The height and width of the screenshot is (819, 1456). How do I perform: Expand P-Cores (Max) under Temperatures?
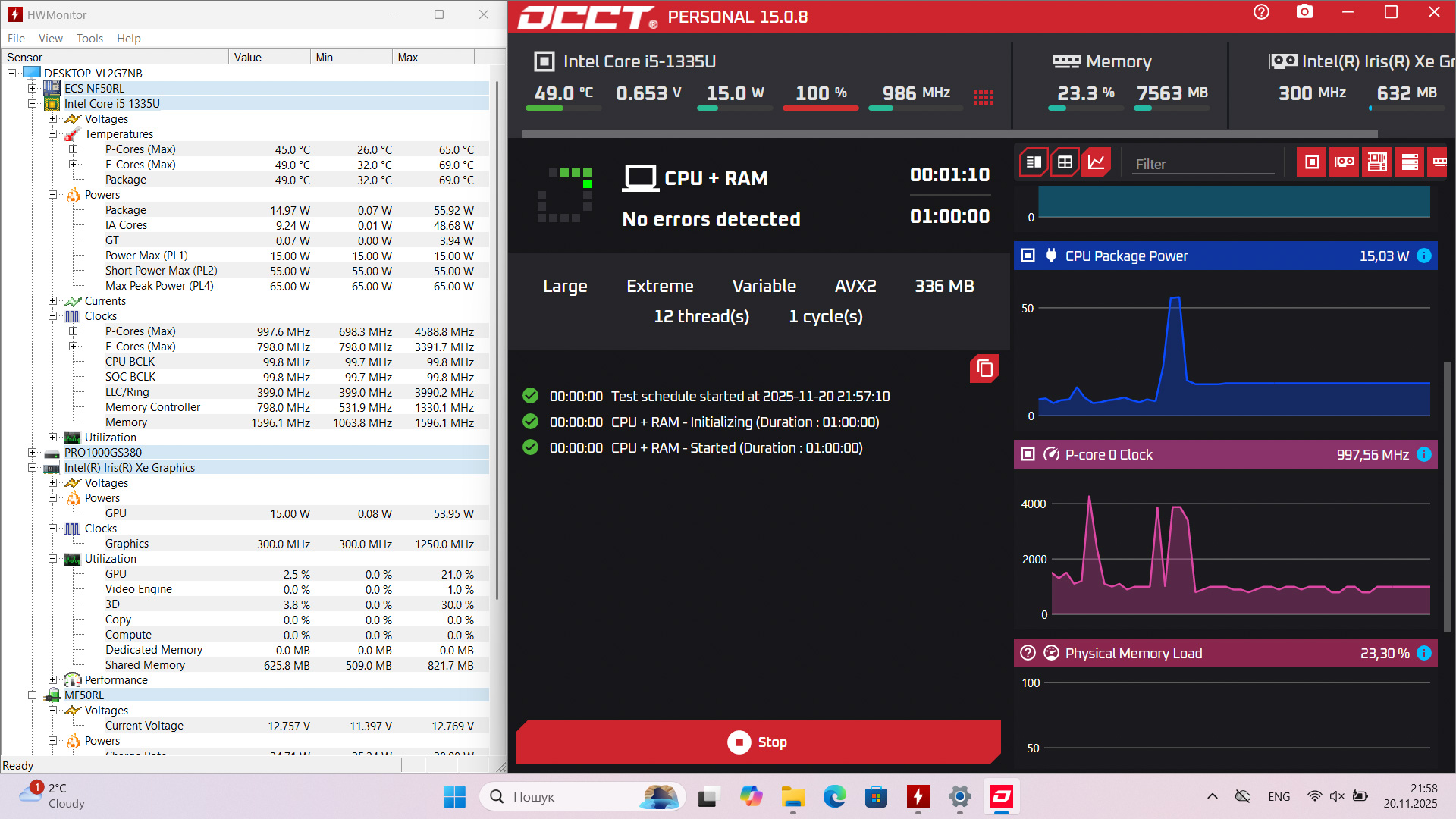74,149
